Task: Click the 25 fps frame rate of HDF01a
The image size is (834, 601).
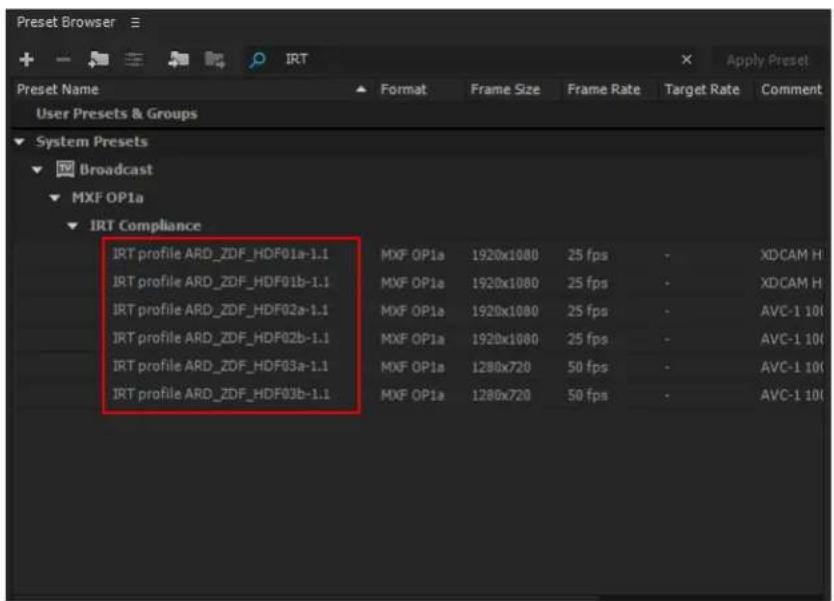Action: [587, 255]
